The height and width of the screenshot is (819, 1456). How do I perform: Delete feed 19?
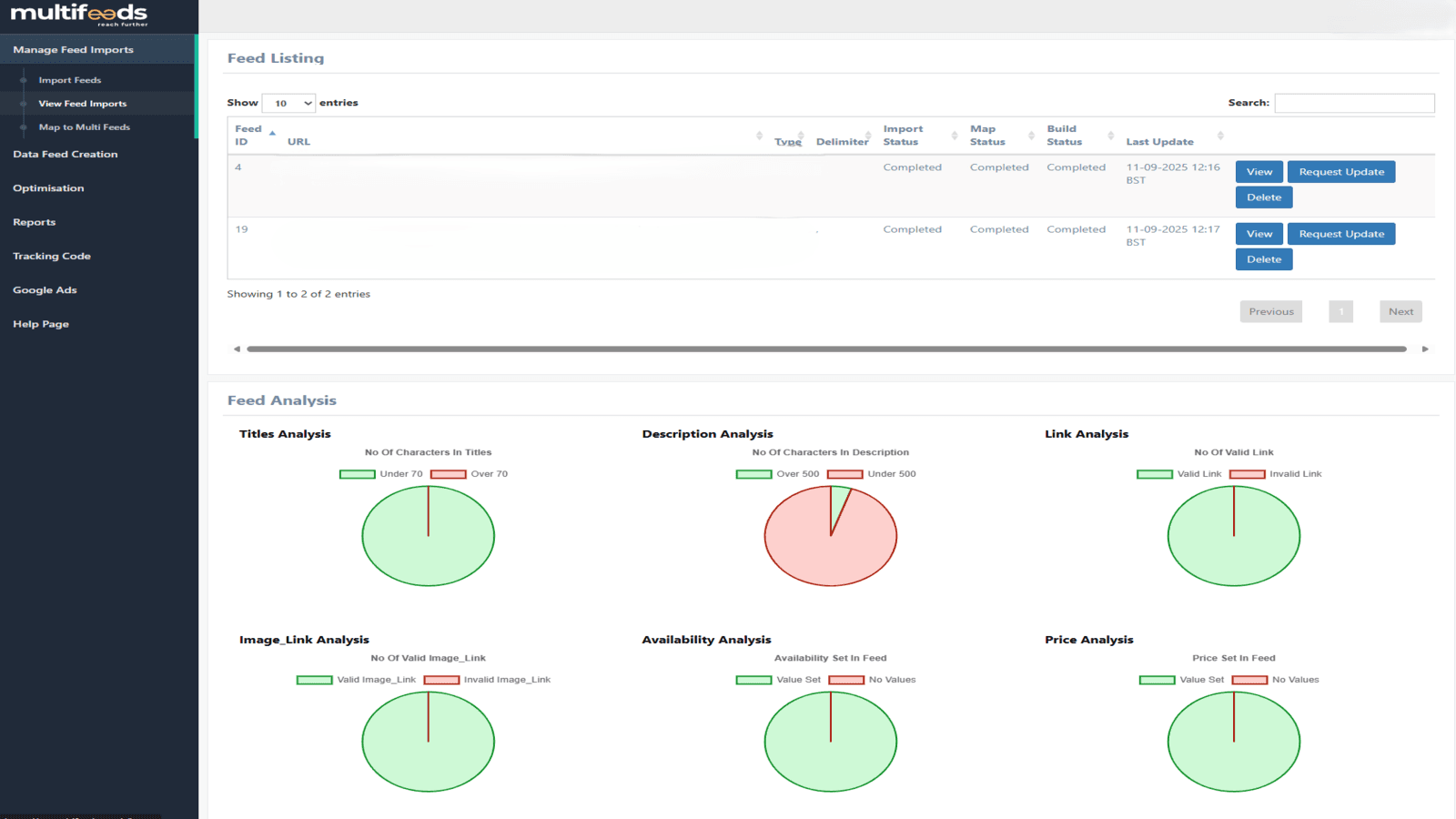(x=1264, y=259)
